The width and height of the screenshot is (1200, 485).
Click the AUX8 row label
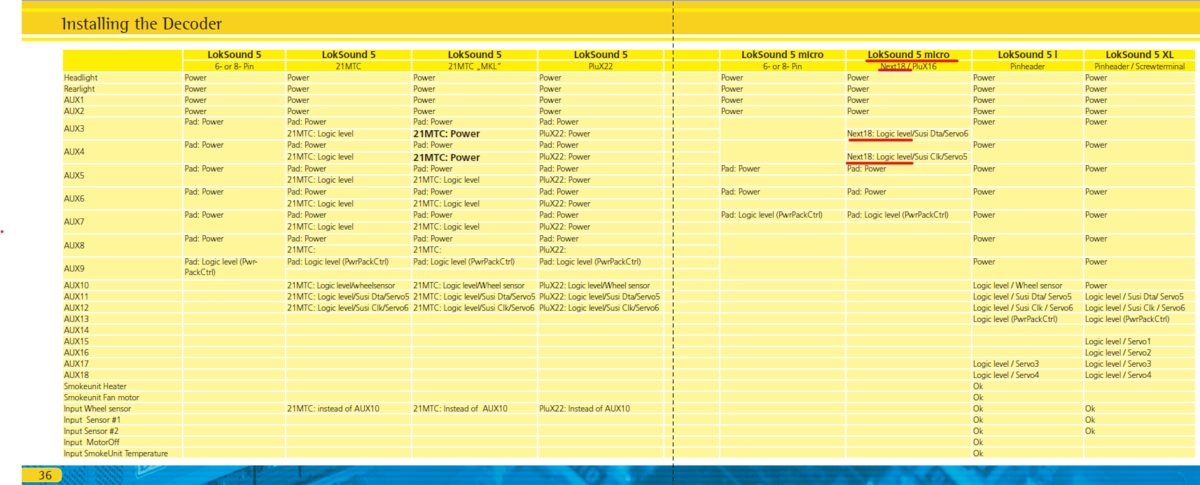(x=75, y=245)
